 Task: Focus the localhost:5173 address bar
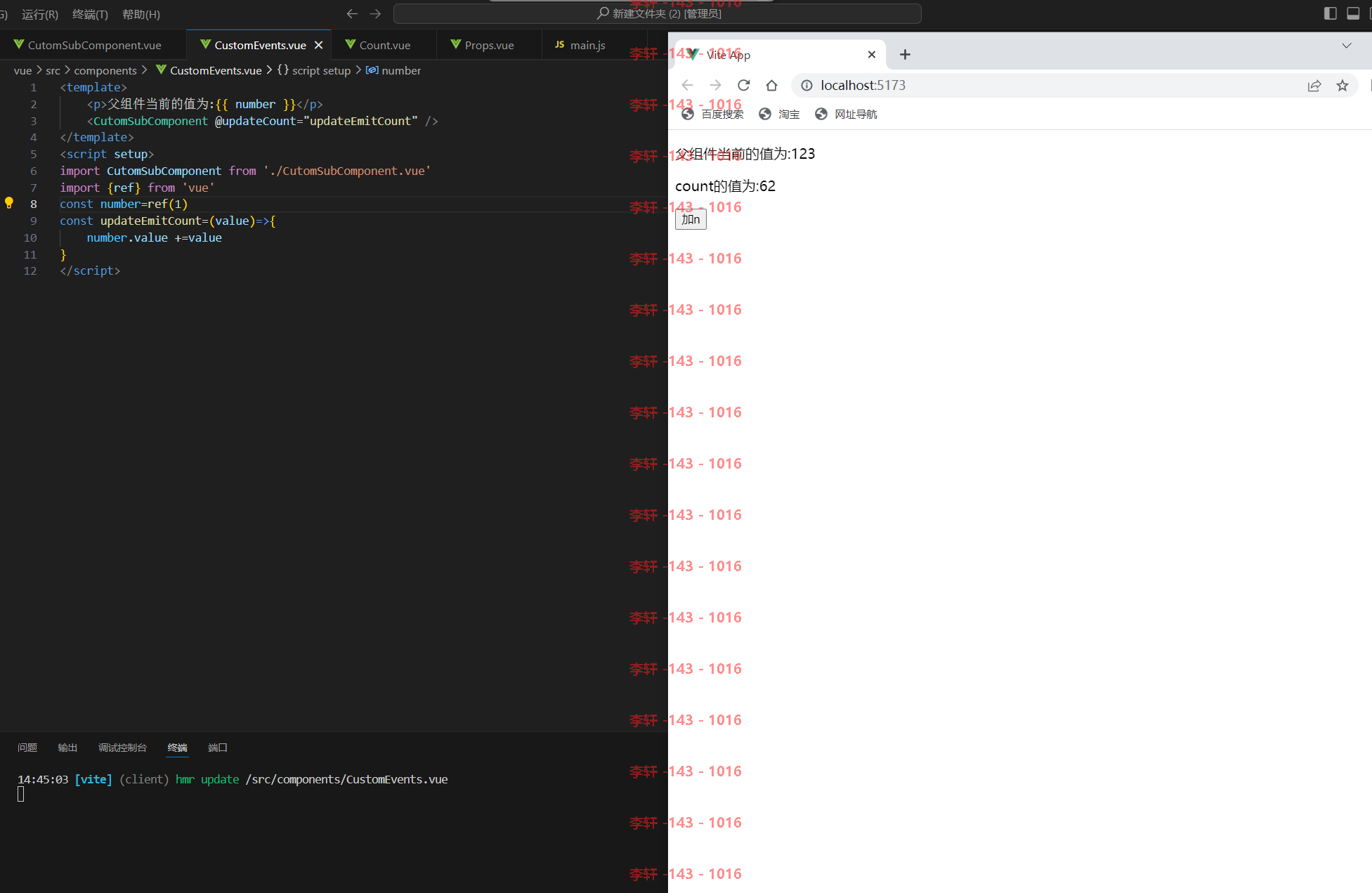click(x=1054, y=85)
